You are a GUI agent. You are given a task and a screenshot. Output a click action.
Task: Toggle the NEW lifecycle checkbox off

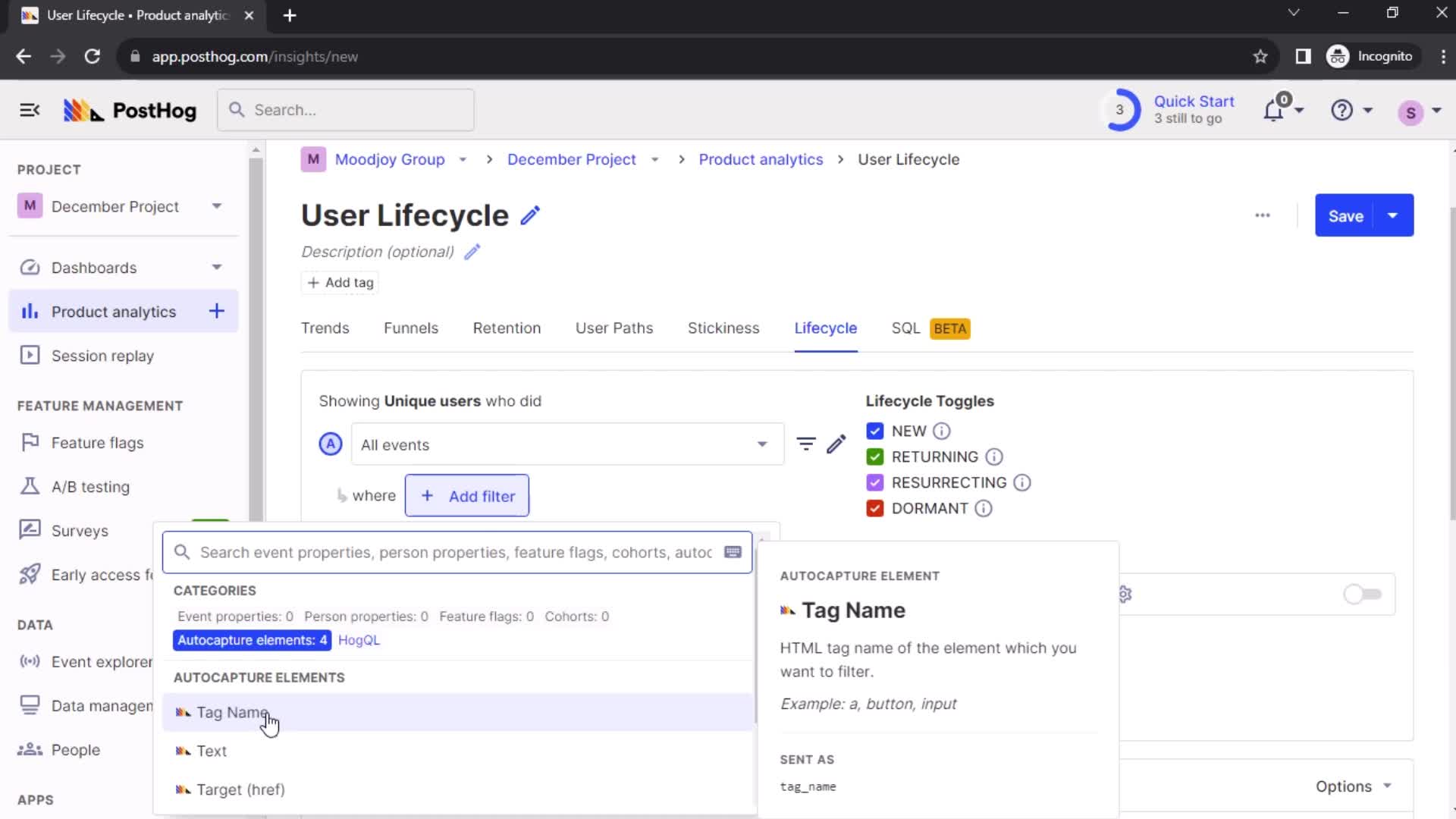874,430
